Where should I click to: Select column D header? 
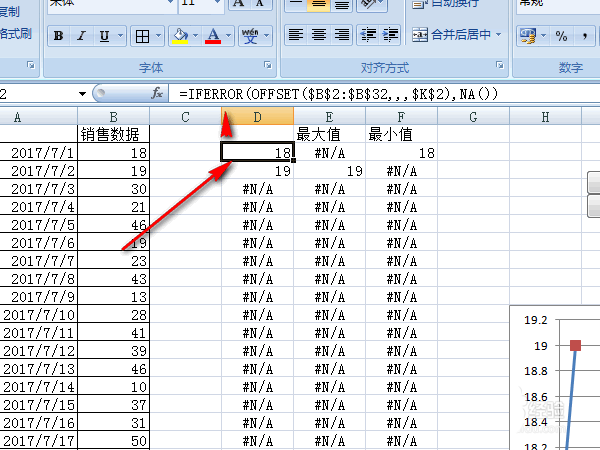pyautogui.click(x=257, y=117)
